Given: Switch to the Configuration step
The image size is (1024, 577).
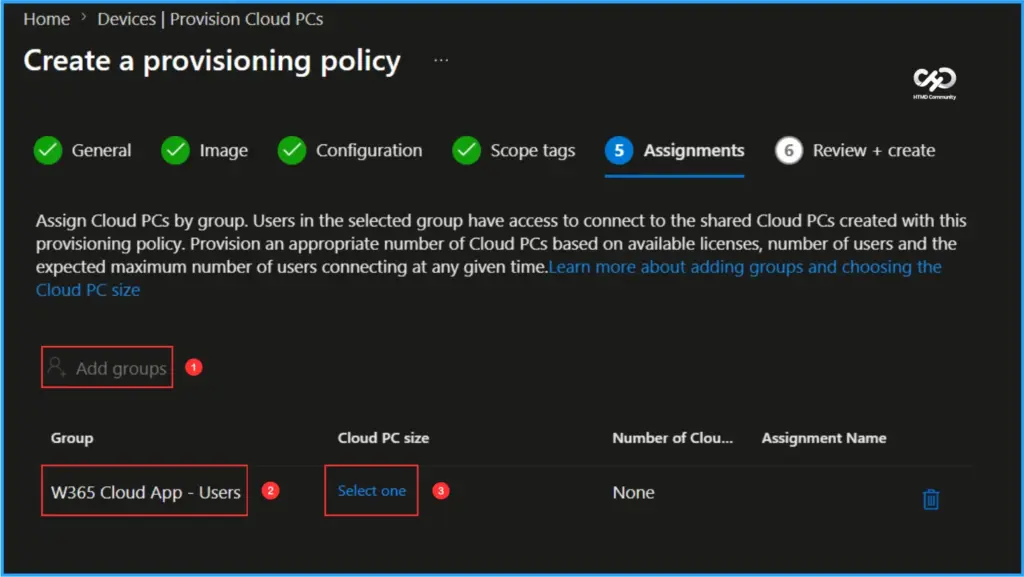Looking at the screenshot, I should (350, 150).
